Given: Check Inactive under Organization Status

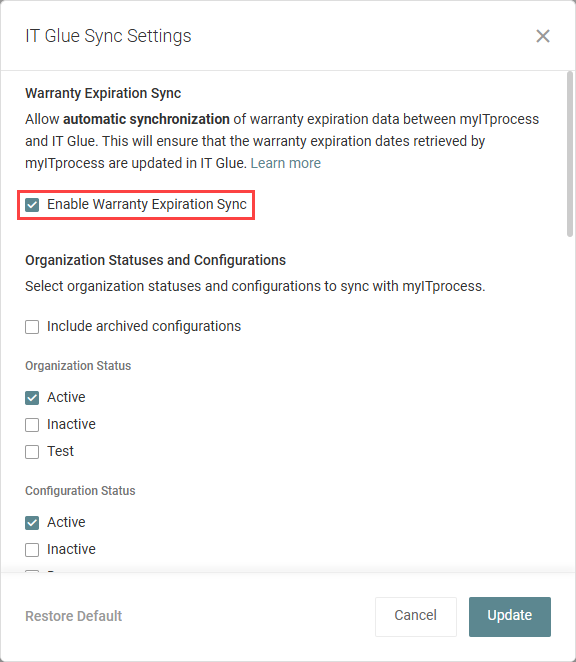Looking at the screenshot, I should [32, 425].
